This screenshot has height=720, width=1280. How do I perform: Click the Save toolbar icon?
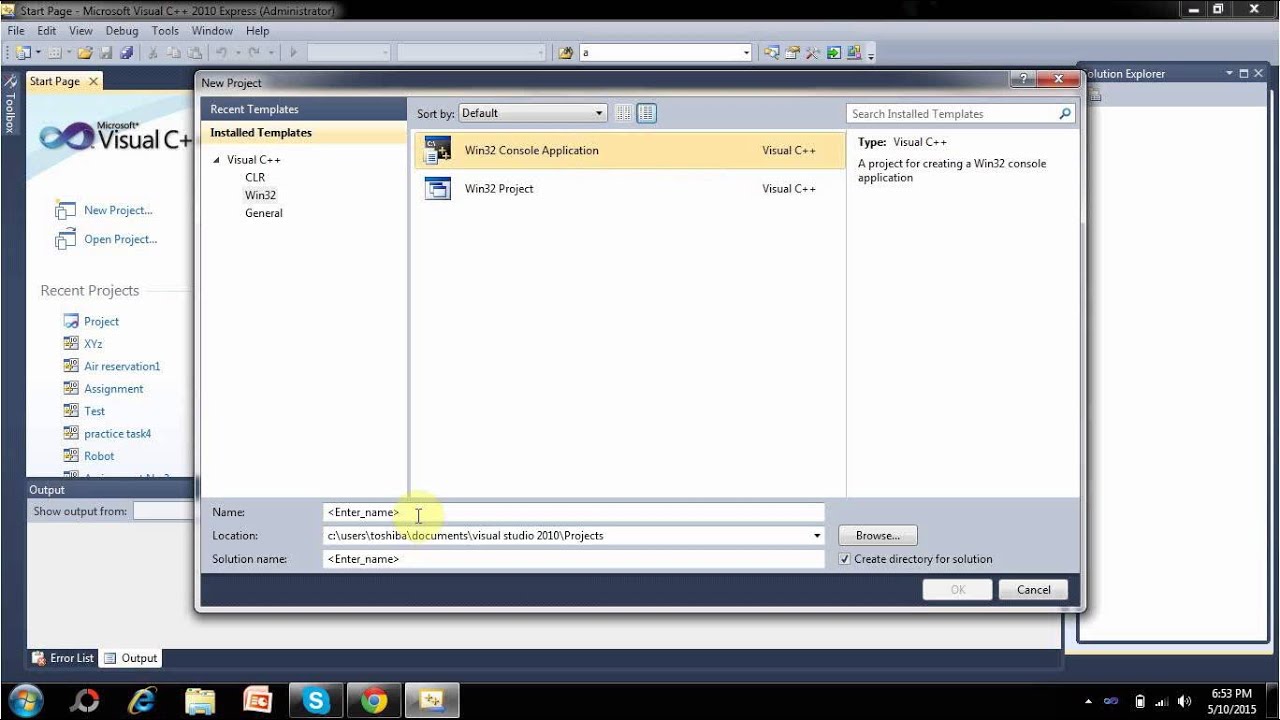point(105,52)
